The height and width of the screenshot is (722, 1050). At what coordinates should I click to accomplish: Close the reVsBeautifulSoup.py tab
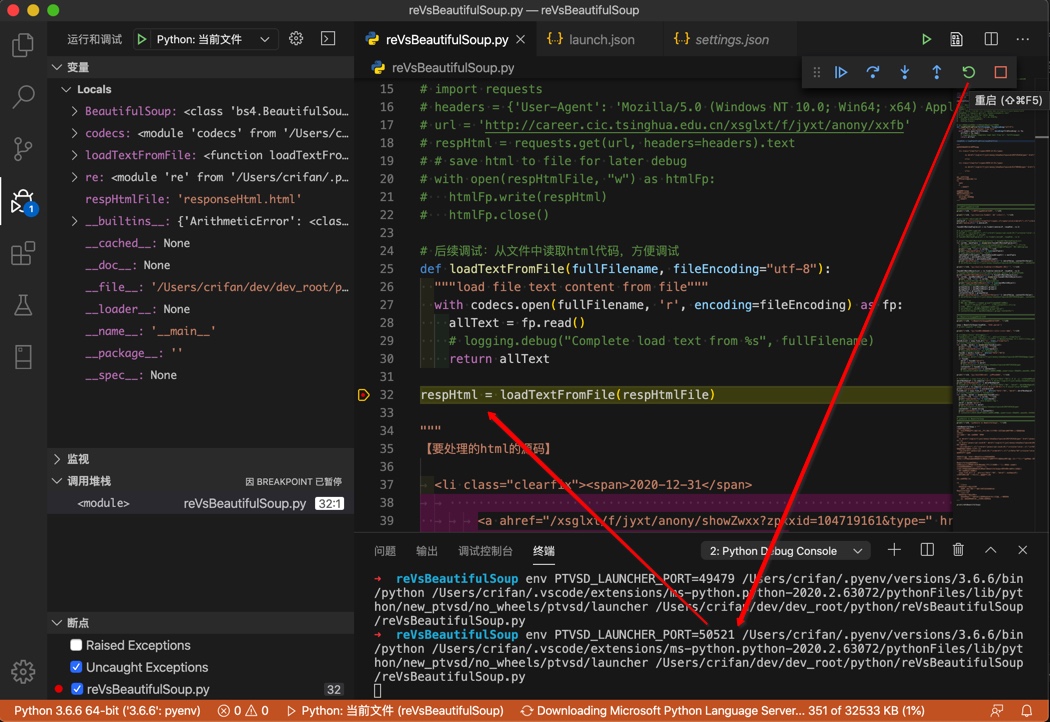tap(520, 40)
